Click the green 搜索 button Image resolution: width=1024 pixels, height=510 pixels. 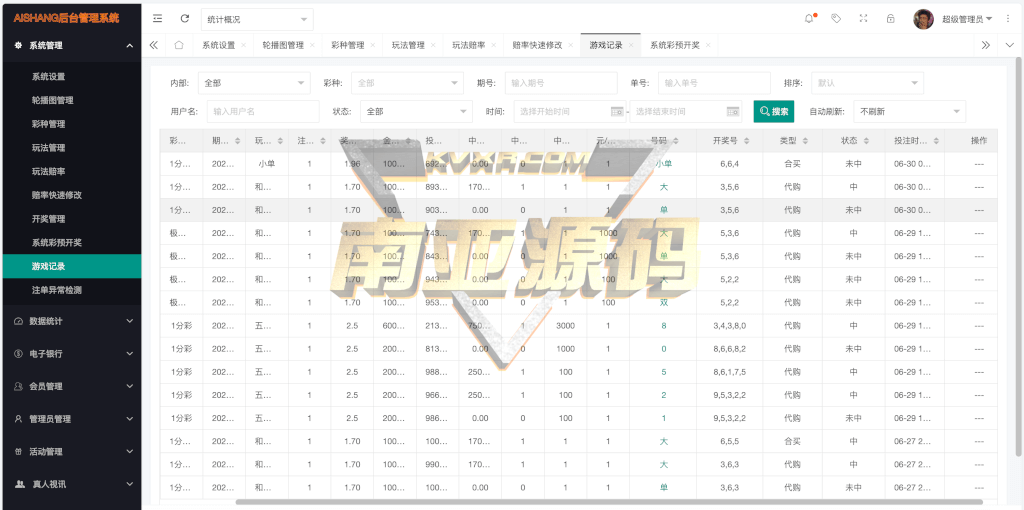click(774, 111)
